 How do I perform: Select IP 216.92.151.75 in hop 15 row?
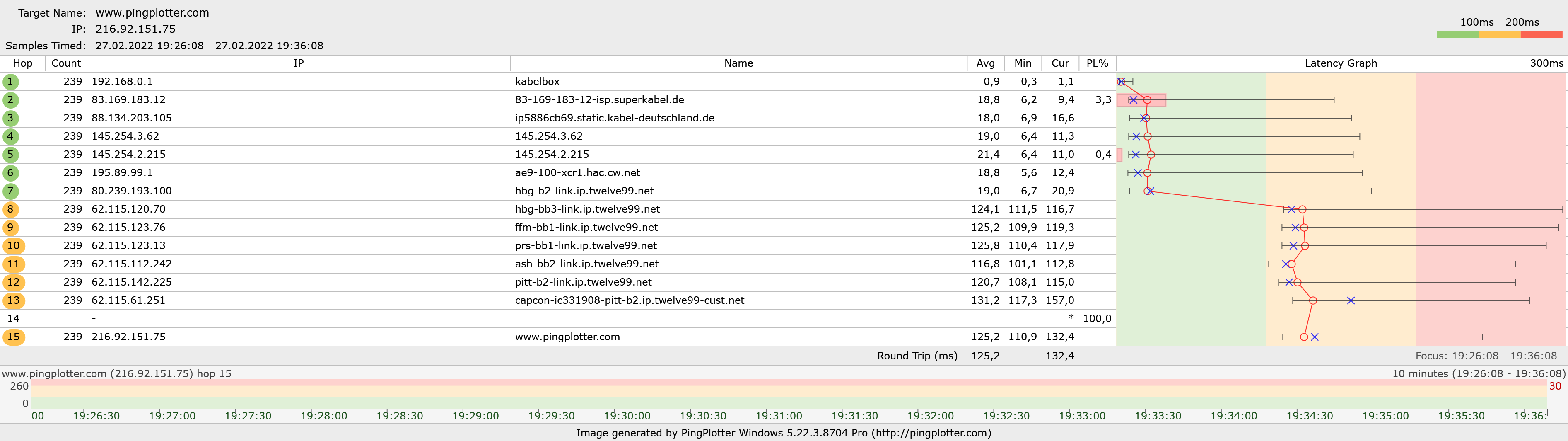click(x=128, y=337)
